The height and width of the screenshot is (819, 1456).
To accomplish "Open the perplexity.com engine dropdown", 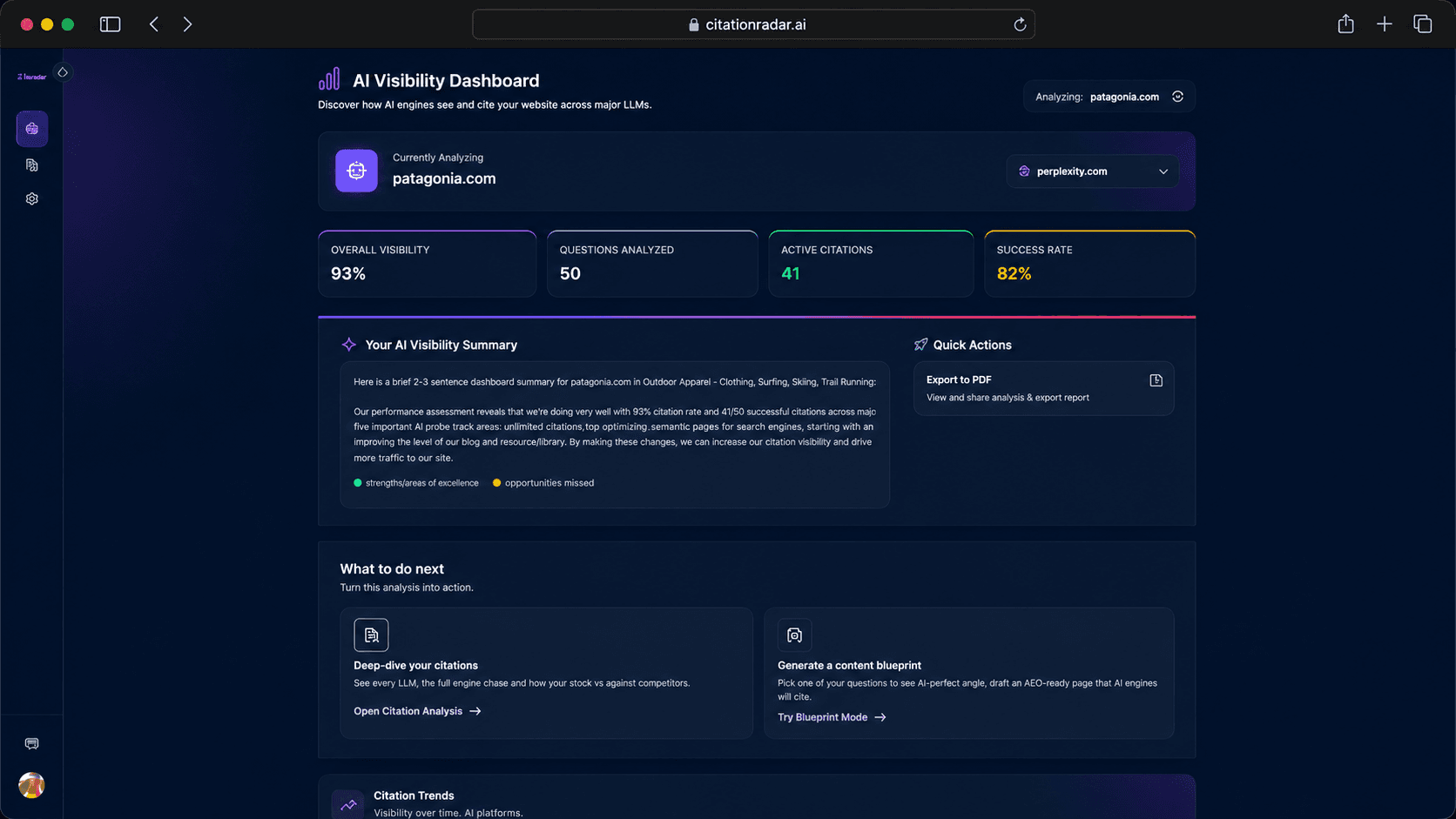I will 1092,171.
